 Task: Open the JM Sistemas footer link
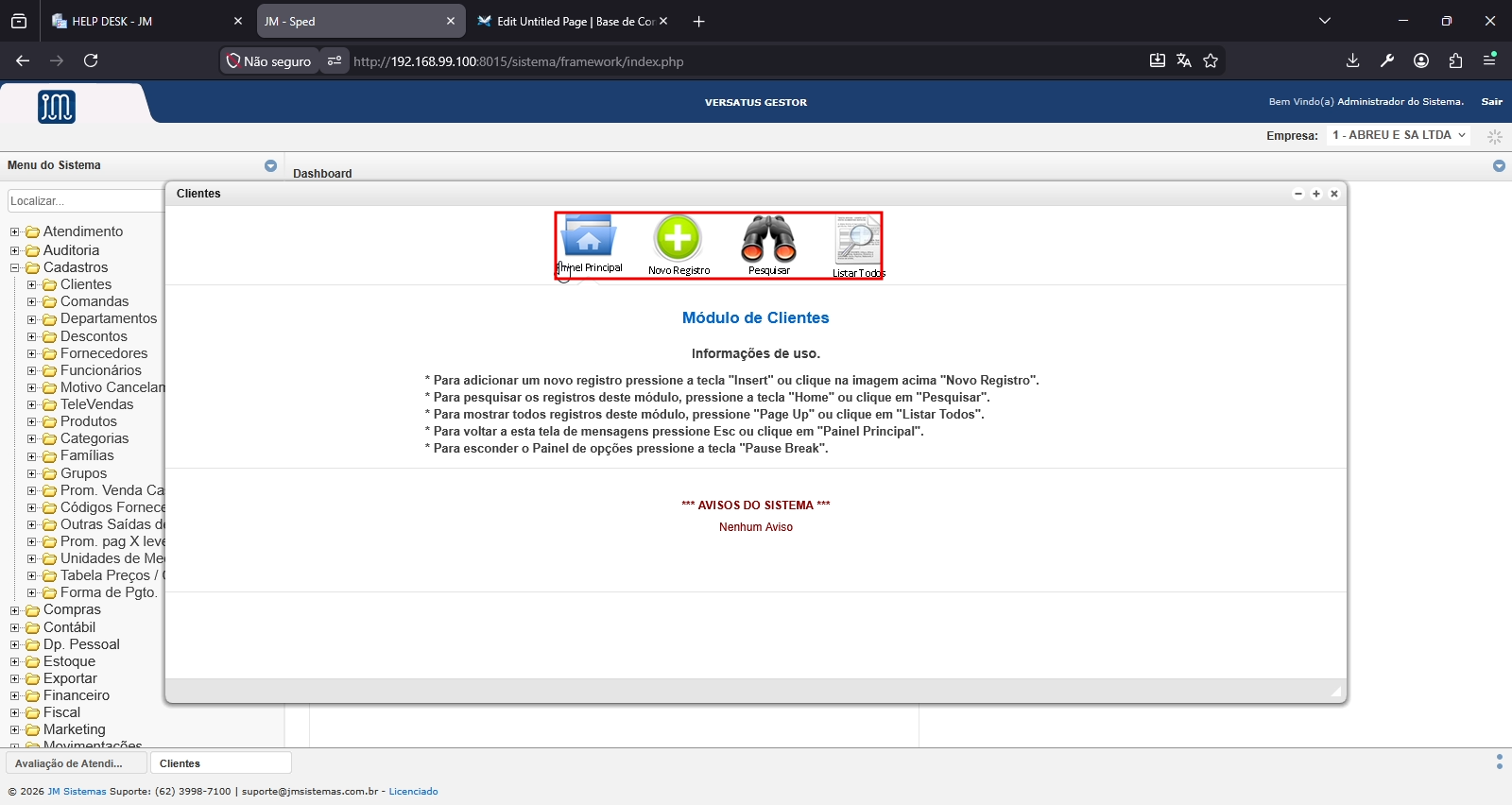coord(77,792)
